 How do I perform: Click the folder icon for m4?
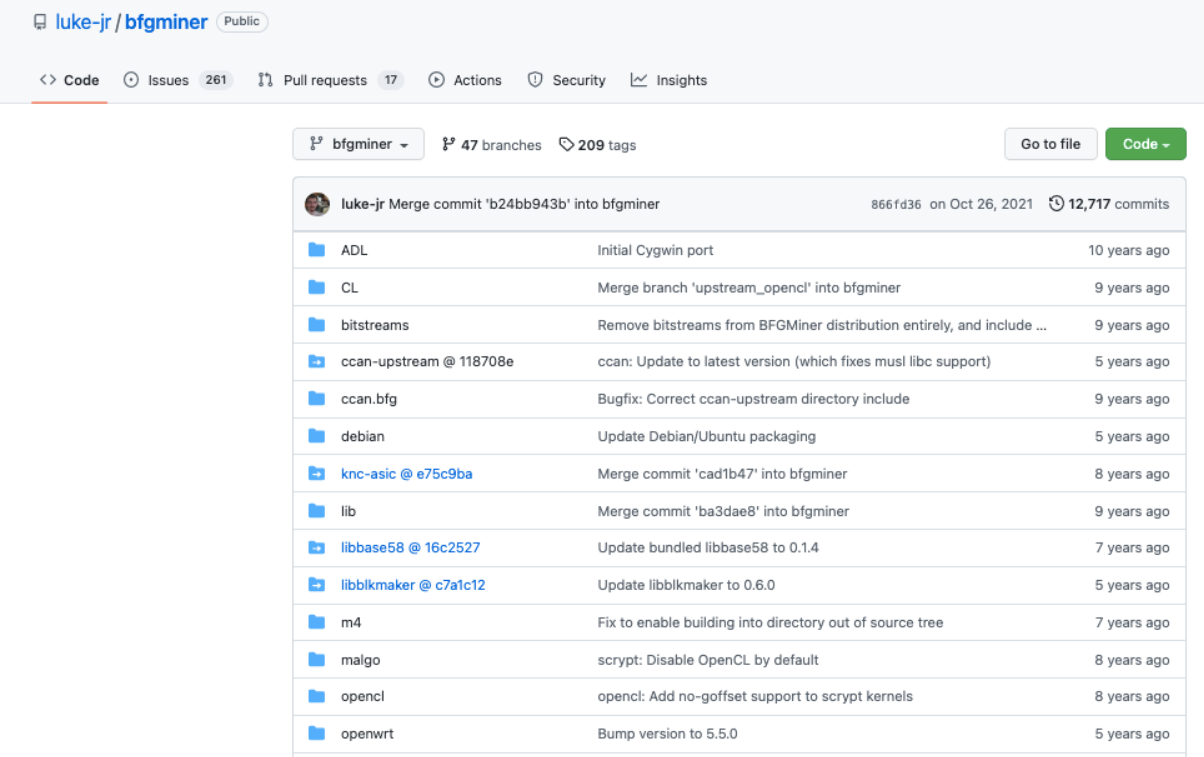coord(317,622)
